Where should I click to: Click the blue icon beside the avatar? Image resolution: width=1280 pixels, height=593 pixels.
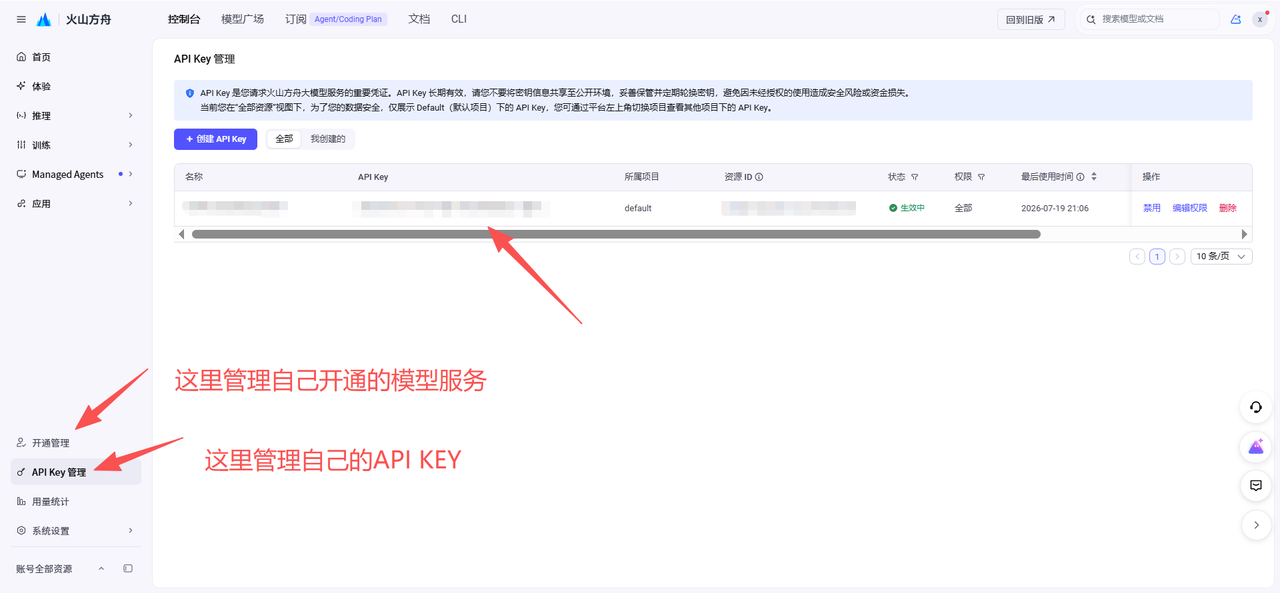pos(1236,19)
